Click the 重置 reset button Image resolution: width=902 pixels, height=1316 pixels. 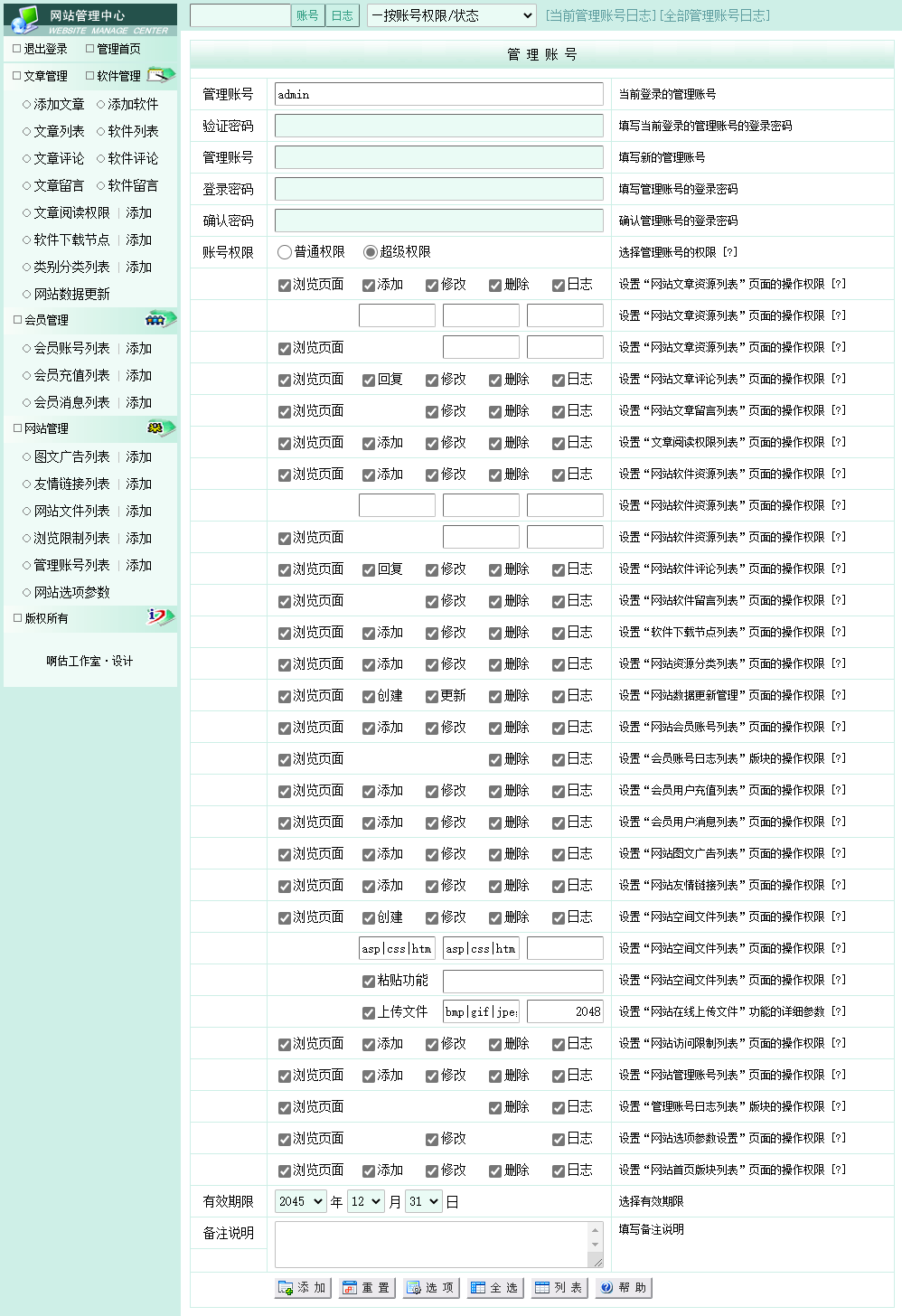(367, 1287)
